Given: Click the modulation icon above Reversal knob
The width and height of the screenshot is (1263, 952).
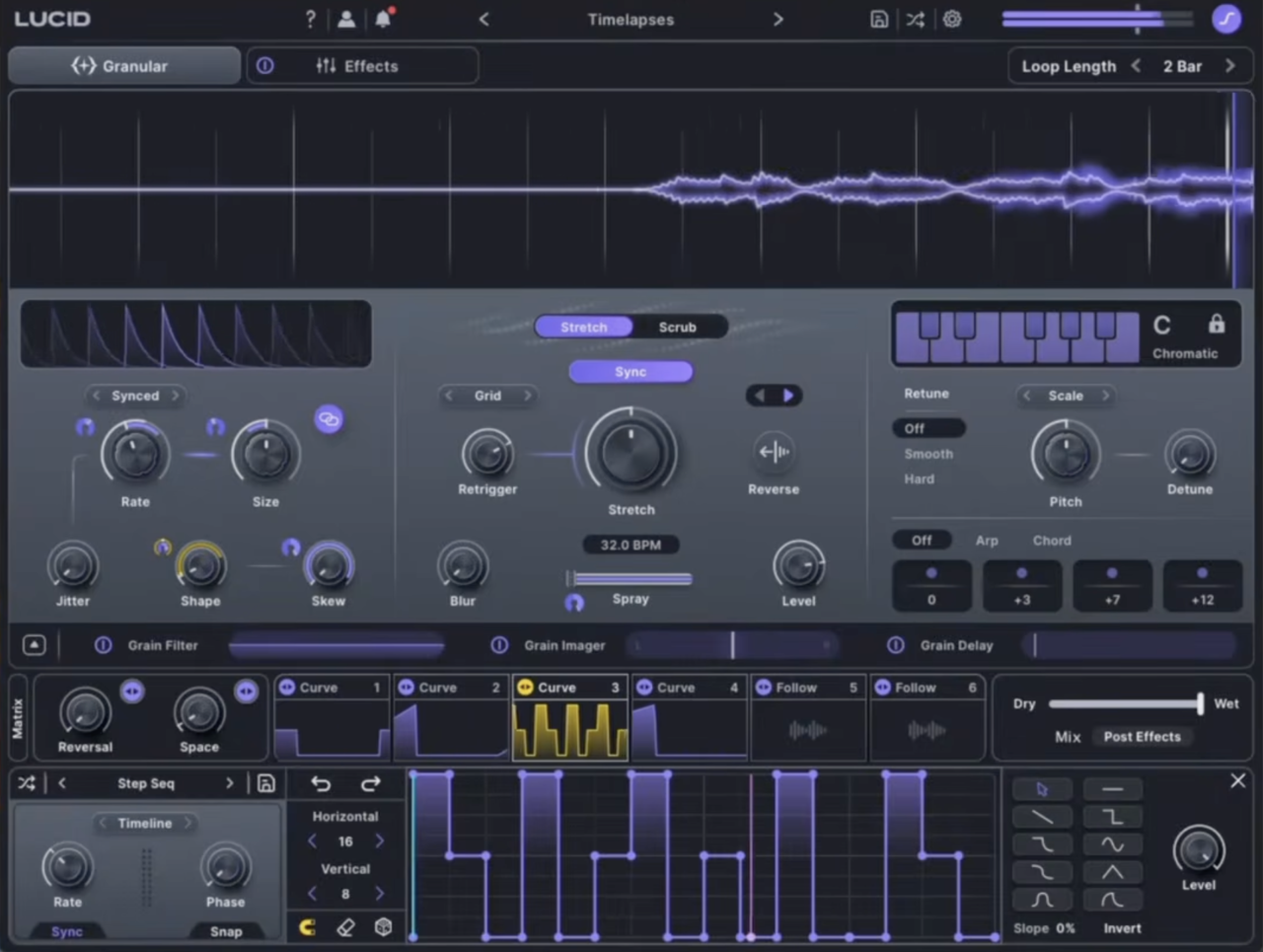Looking at the screenshot, I should pos(132,692).
